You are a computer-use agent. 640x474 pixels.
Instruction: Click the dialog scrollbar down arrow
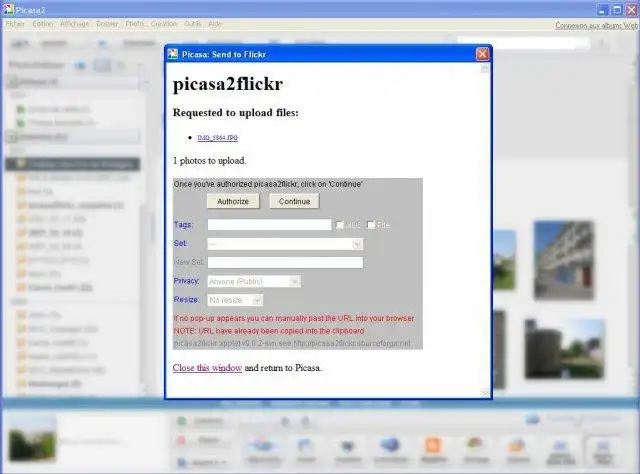(x=484, y=392)
